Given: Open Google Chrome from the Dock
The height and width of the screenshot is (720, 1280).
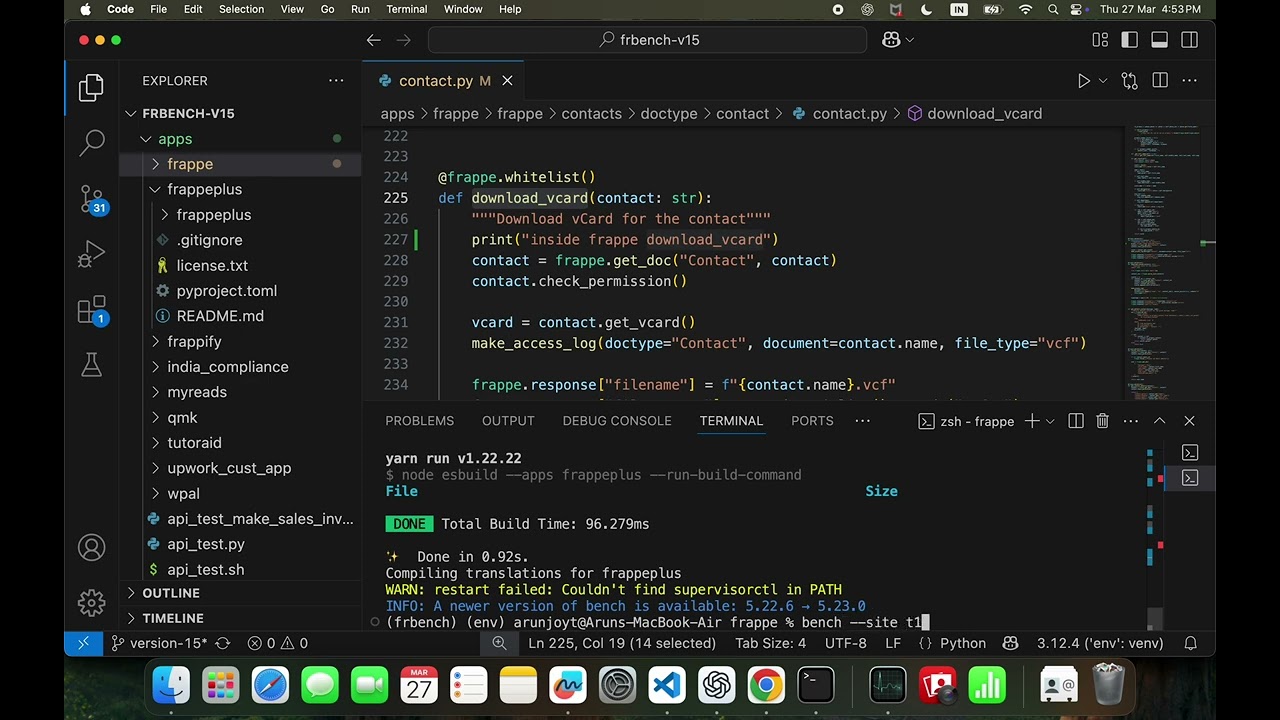Looking at the screenshot, I should point(766,686).
